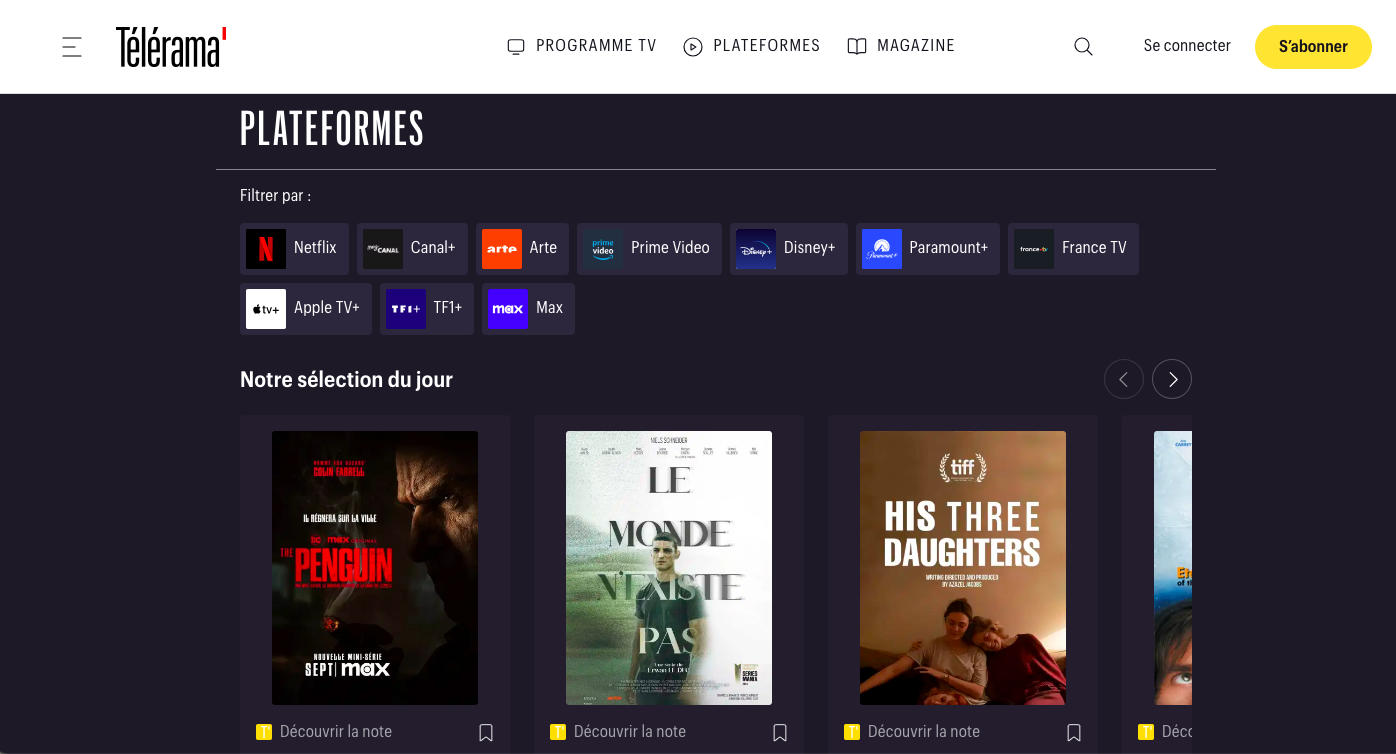Click the TV screen icon beside Programme TV
The width and height of the screenshot is (1396, 754).
516,47
